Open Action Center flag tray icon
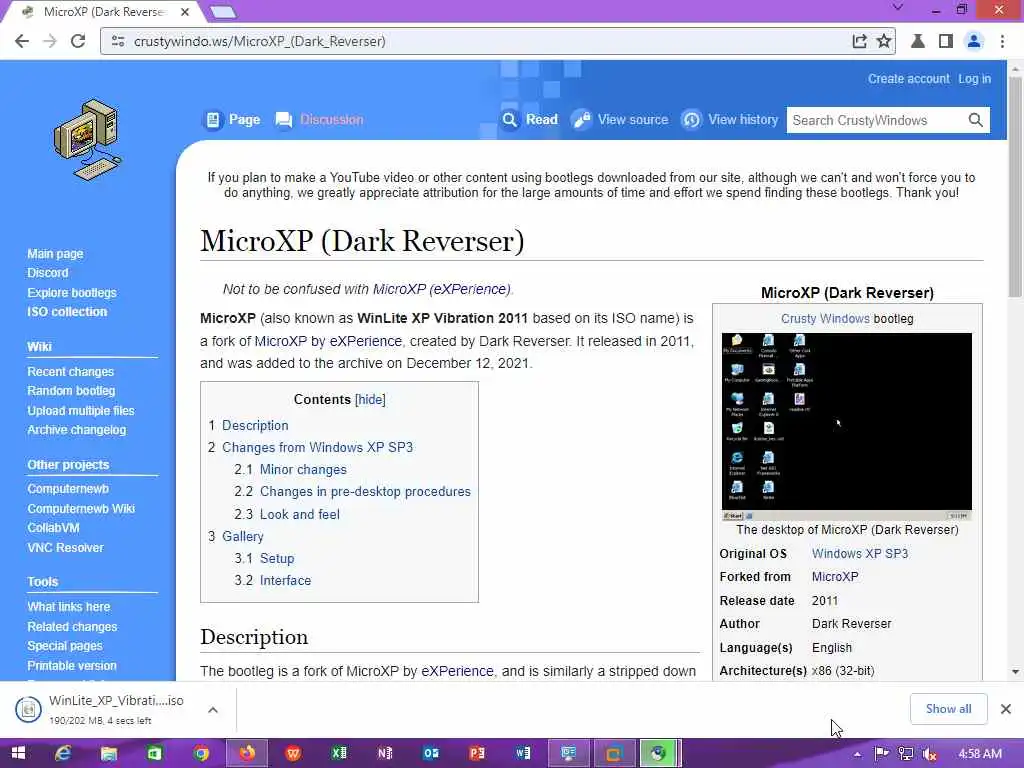 click(x=882, y=754)
